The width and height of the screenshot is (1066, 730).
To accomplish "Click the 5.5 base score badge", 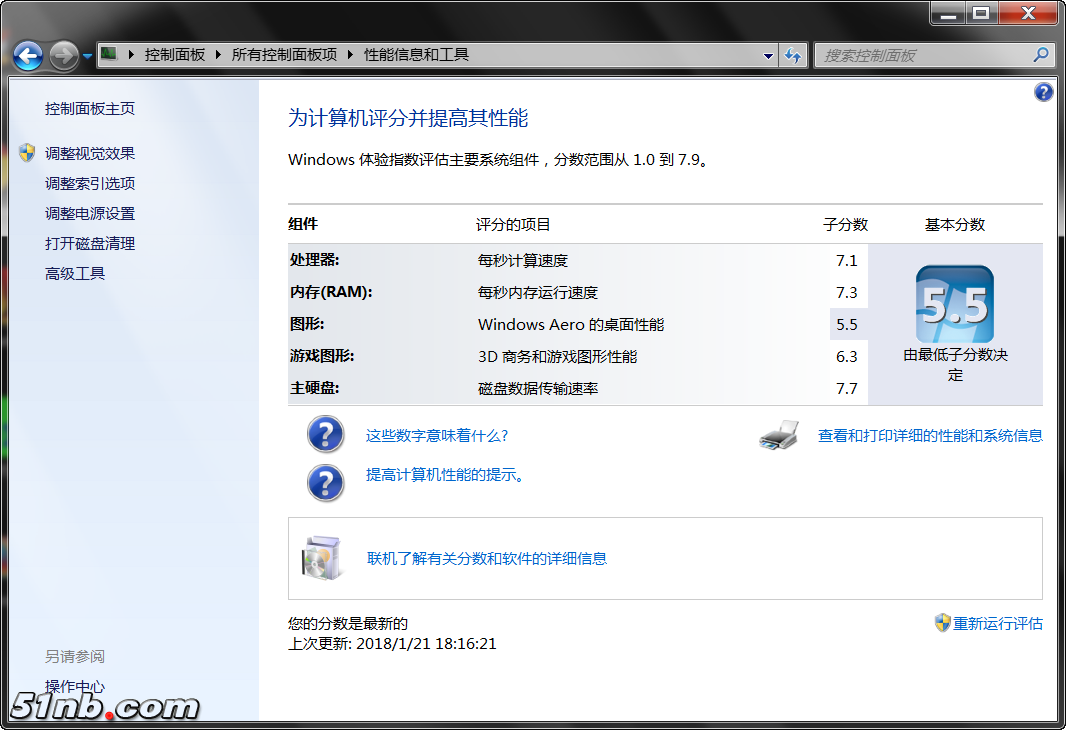I will [954, 305].
